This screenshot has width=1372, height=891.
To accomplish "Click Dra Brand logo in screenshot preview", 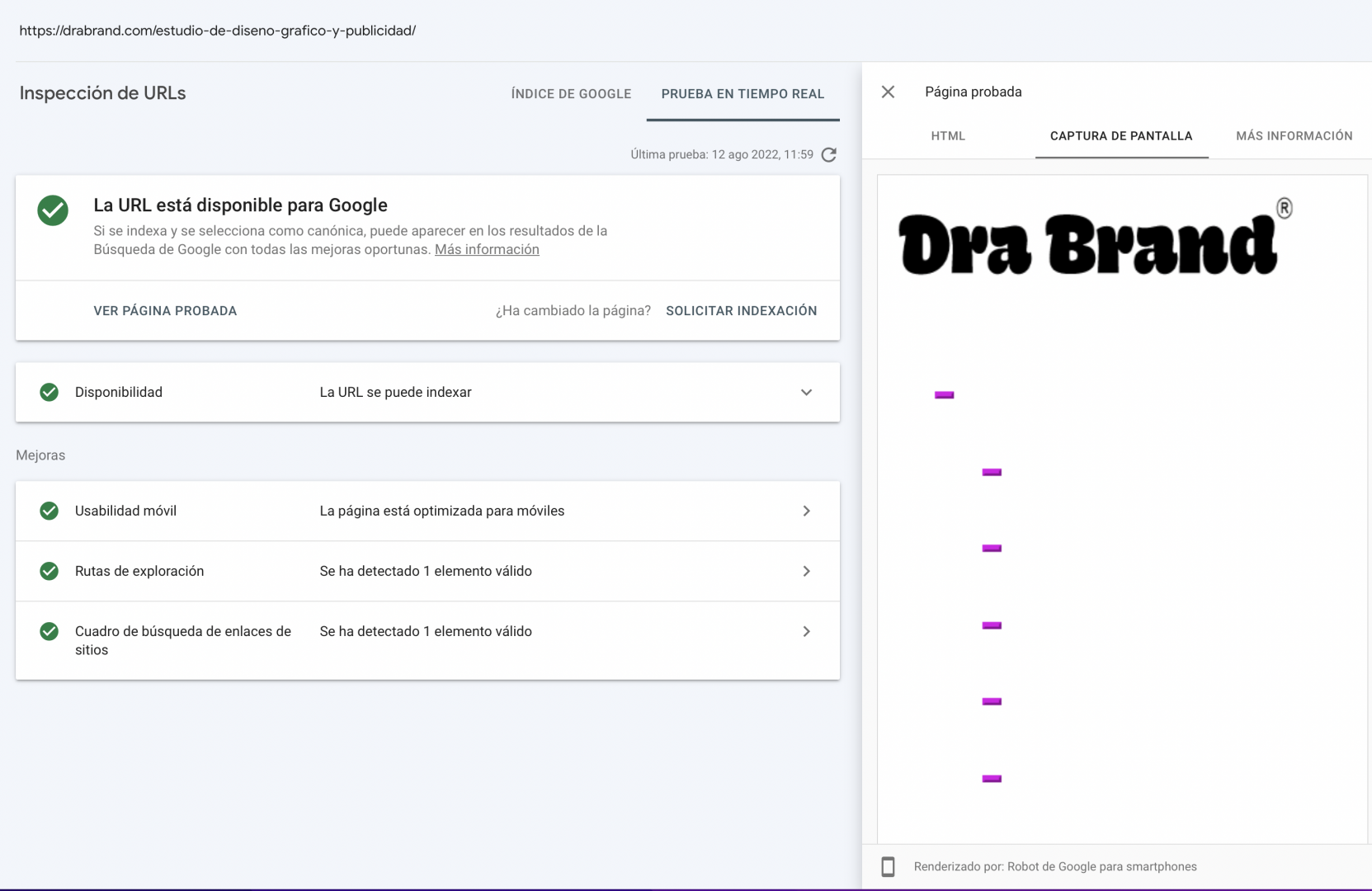I will (x=1096, y=238).
